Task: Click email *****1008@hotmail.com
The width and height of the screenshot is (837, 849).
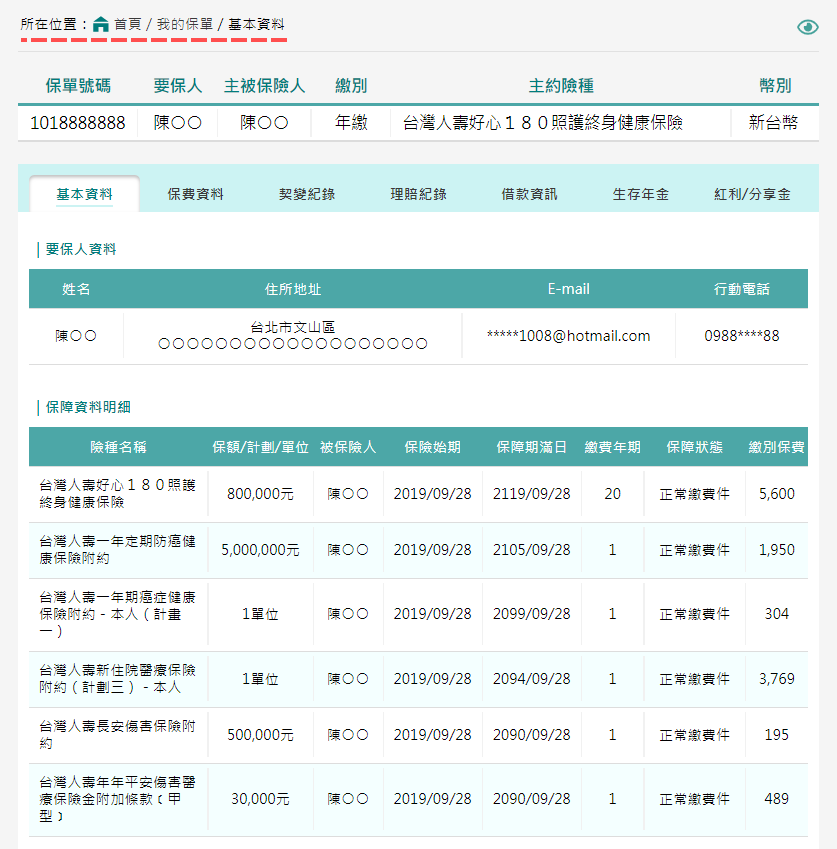Action: [x=568, y=336]
